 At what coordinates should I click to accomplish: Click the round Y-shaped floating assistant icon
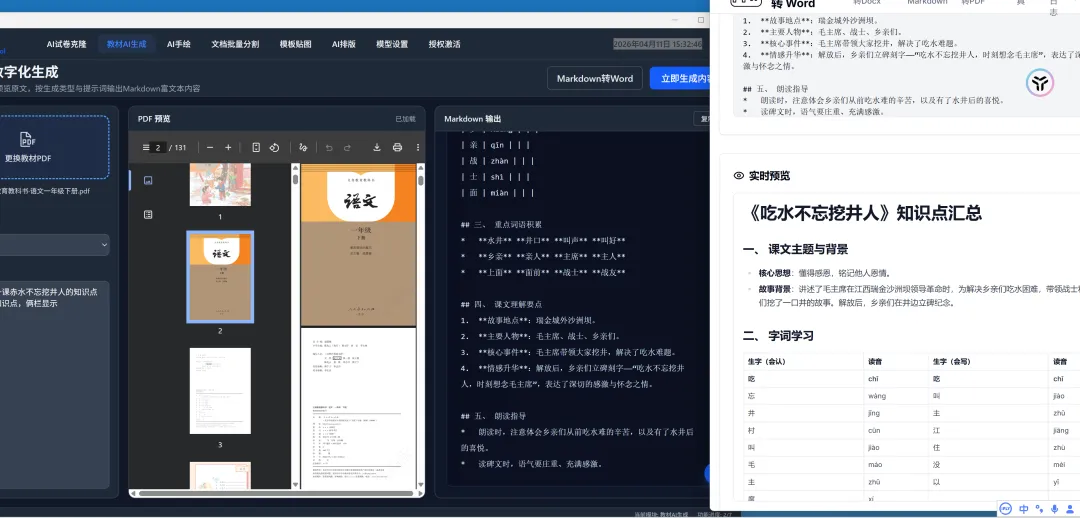1039,83
